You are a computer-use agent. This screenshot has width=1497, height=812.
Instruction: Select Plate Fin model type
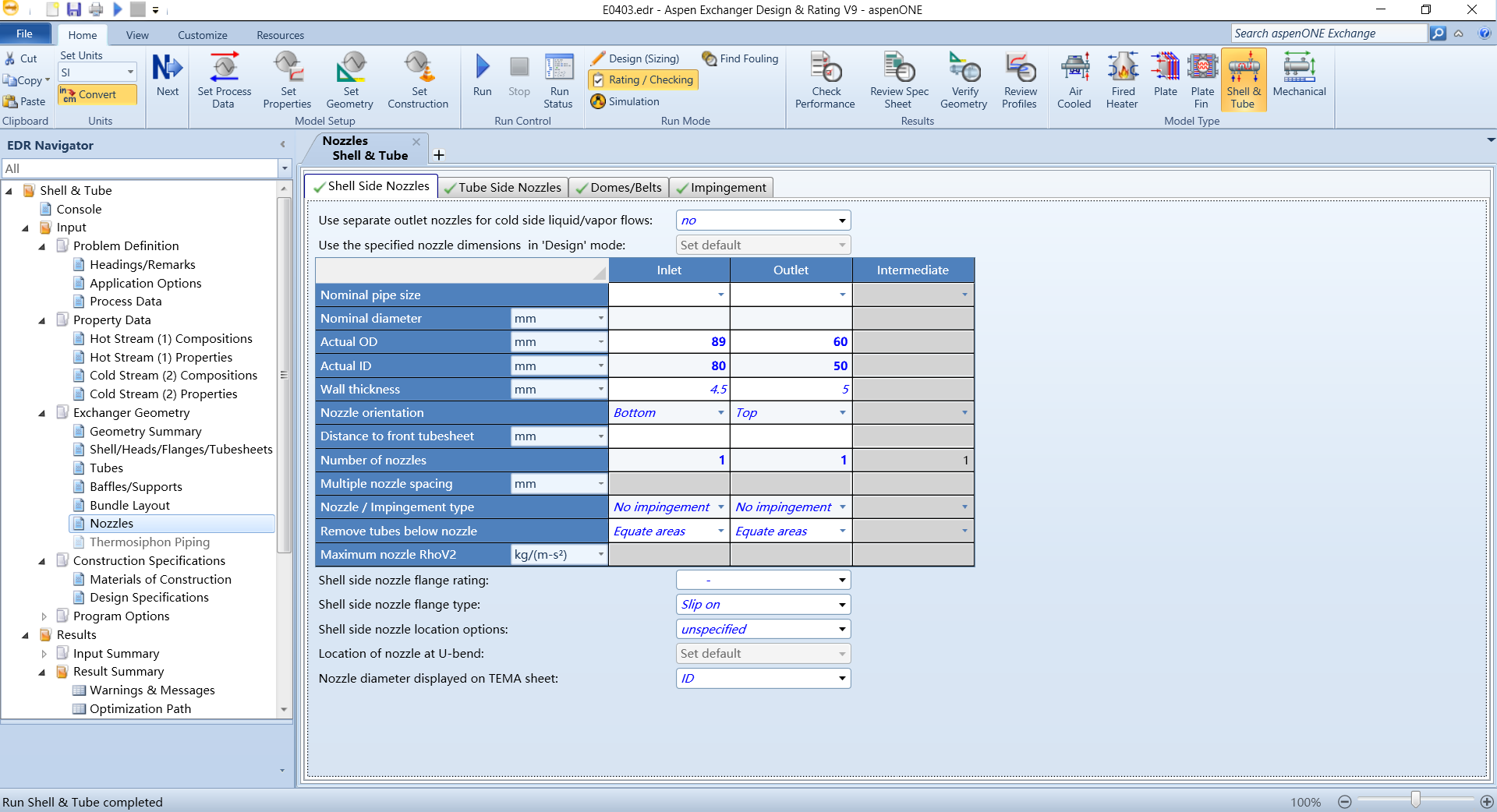pos(1202,80)
